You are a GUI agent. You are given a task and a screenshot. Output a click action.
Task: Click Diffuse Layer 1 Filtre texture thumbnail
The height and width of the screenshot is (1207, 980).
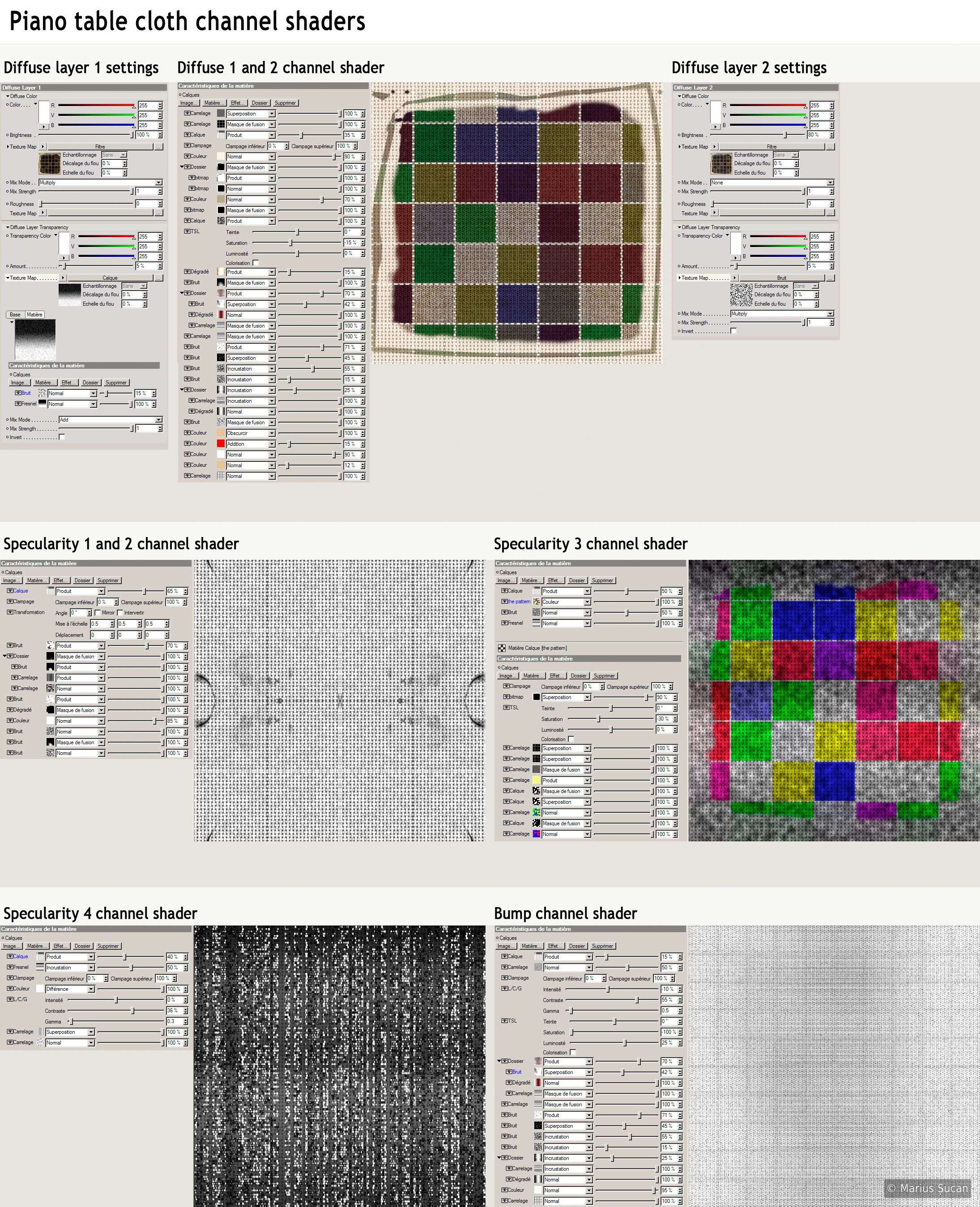[x=49, y=164]
